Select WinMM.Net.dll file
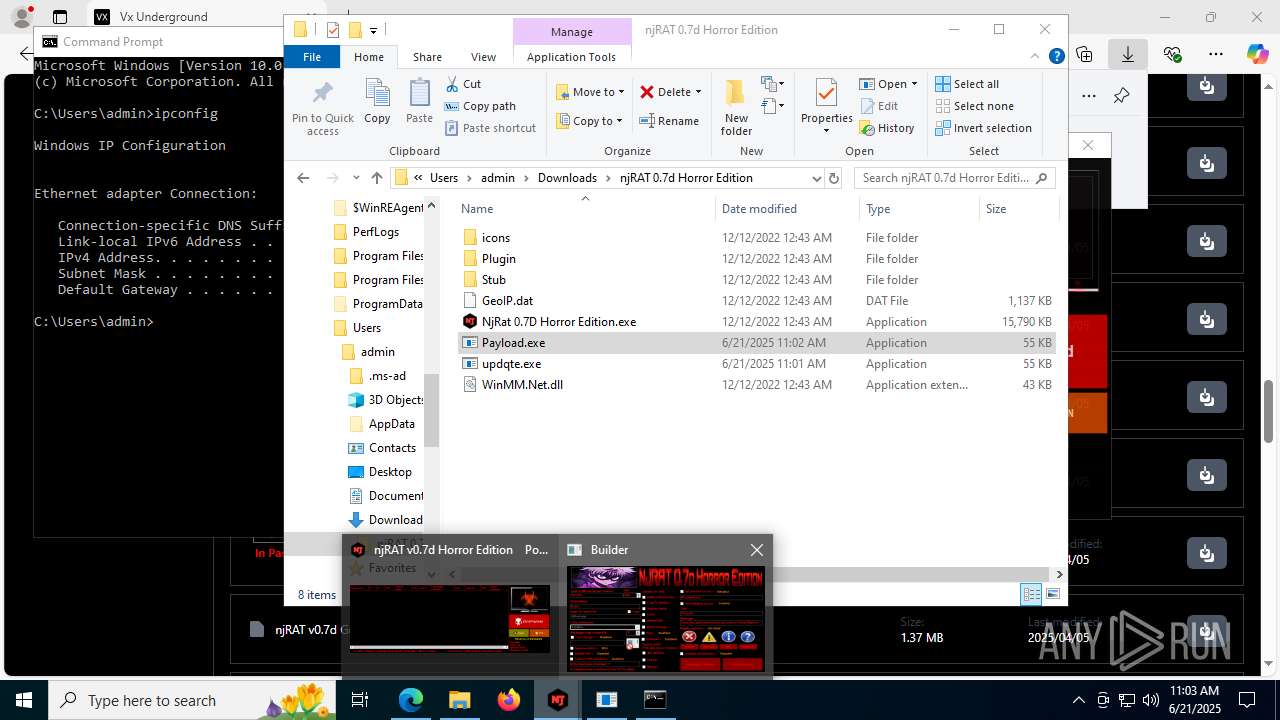1280x720 pixels. pyautogui.click(x=757, y=385)
